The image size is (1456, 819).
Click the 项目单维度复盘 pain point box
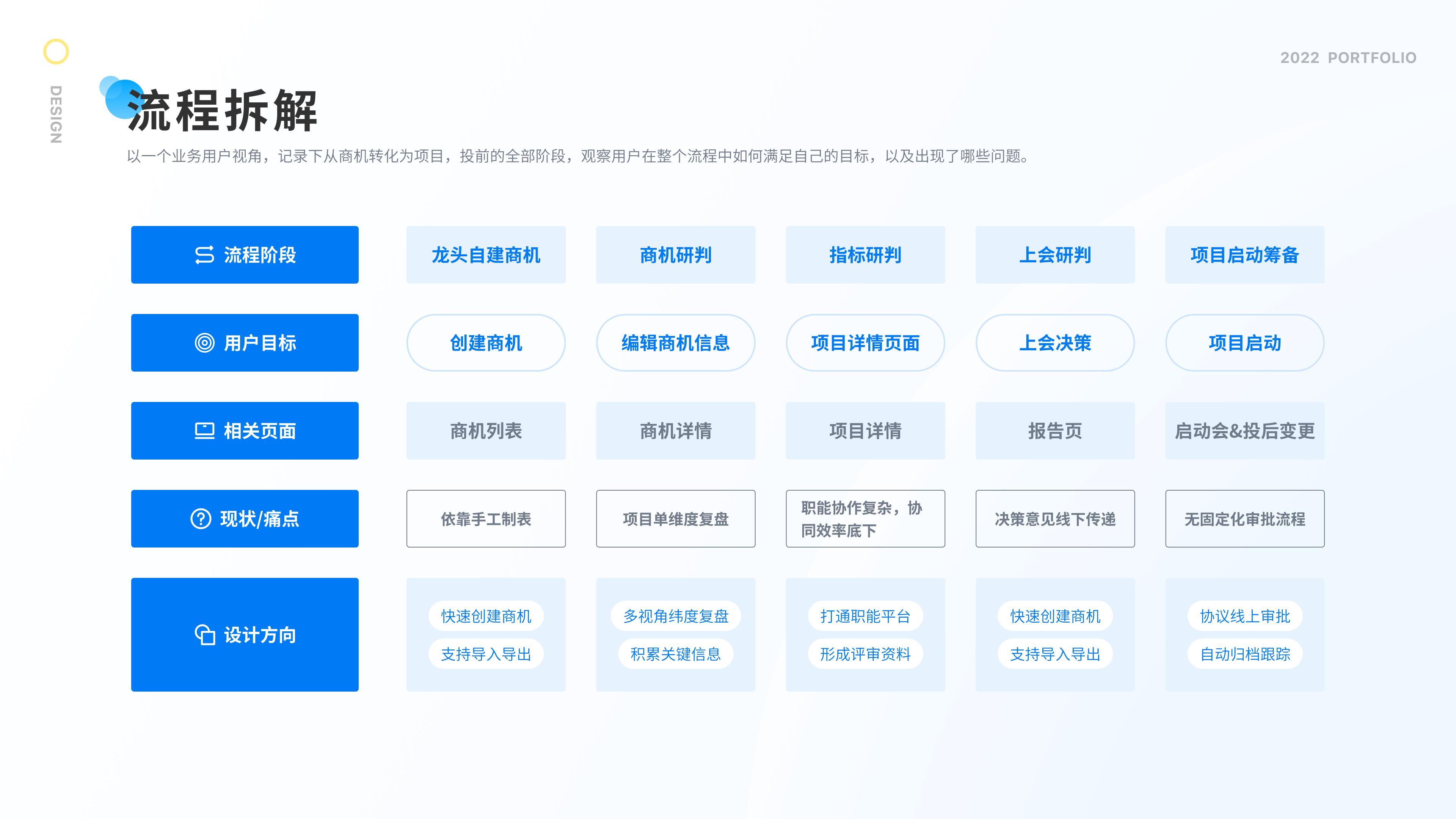(675, 519)
